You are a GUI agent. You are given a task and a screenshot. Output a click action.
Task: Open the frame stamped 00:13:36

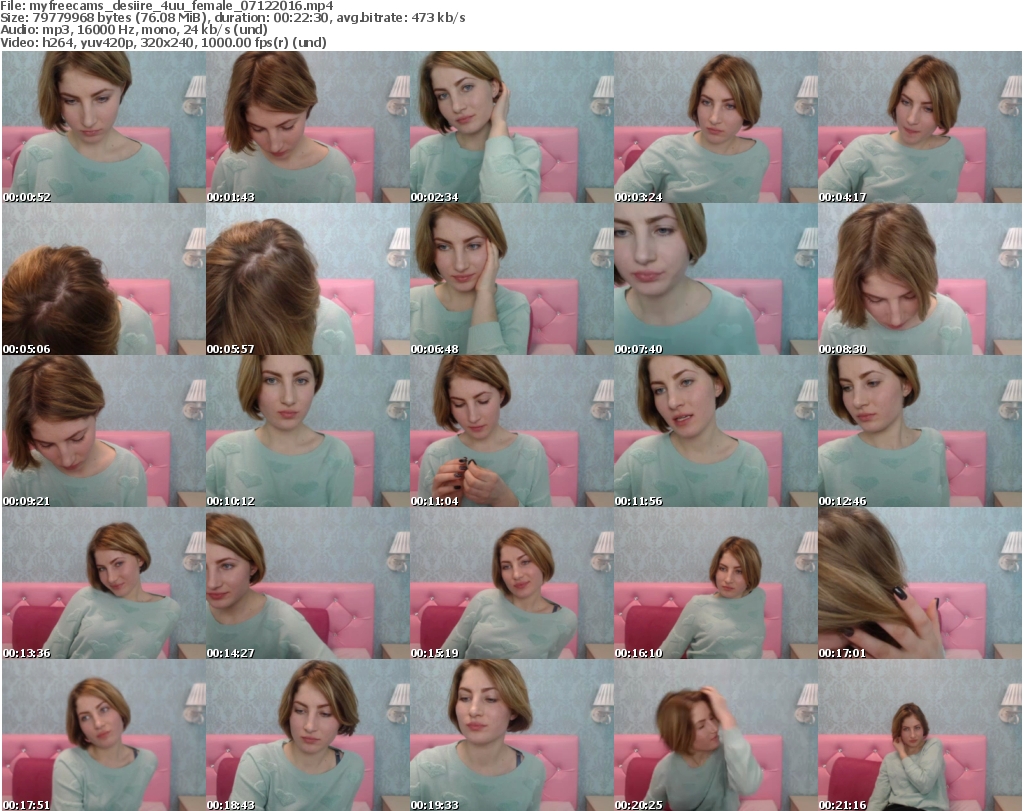pos(103,583)
